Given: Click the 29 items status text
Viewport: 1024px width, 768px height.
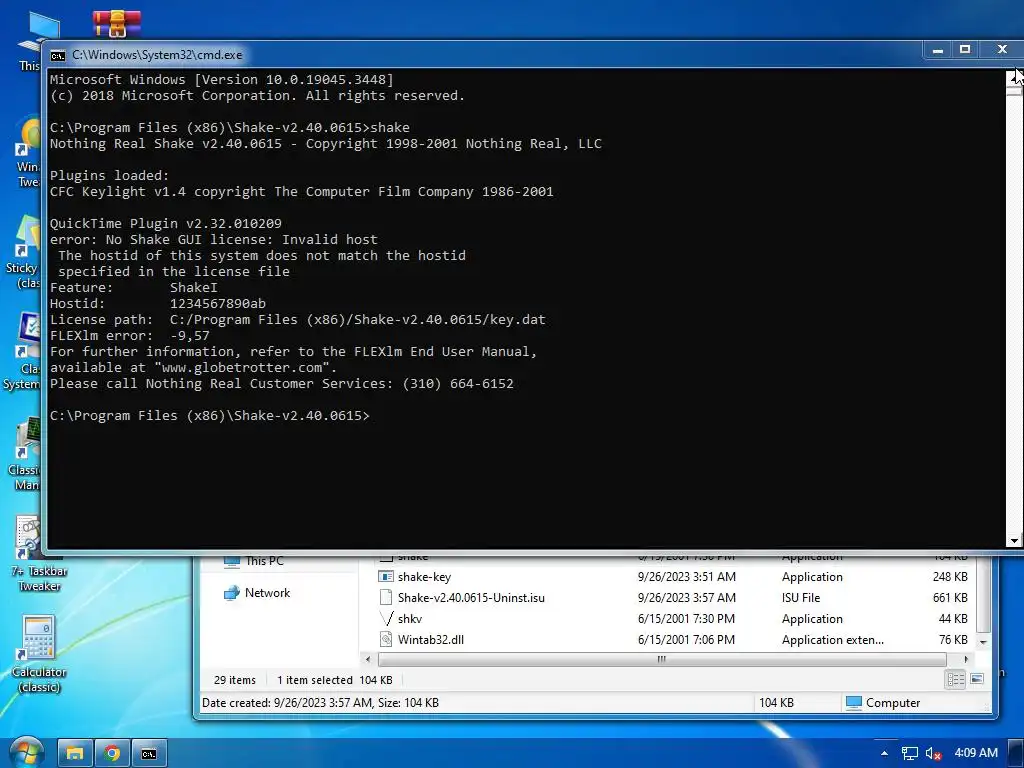Looking at the screenshot, I should pyautogui.click(x=234, y=680).
